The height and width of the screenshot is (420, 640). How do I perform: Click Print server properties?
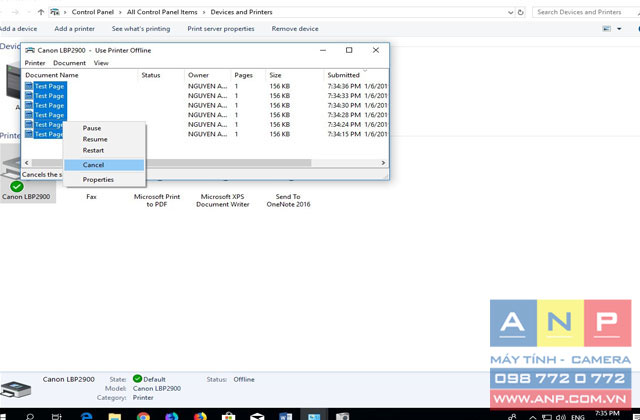tap(221, 29)
